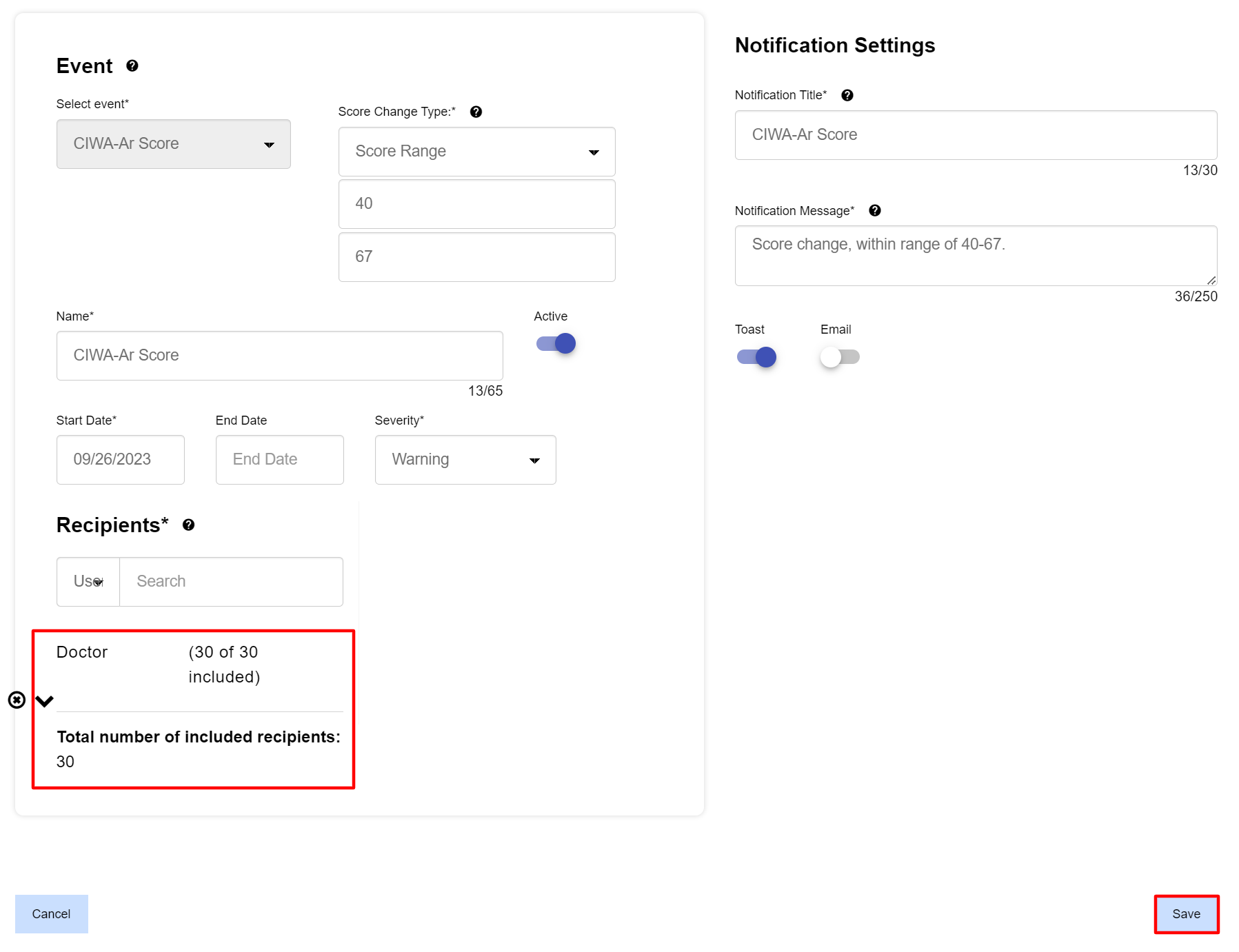
Task: Remove Doctor recipient group with circled X
Action: pyautogui.click(x=17, y=700)
